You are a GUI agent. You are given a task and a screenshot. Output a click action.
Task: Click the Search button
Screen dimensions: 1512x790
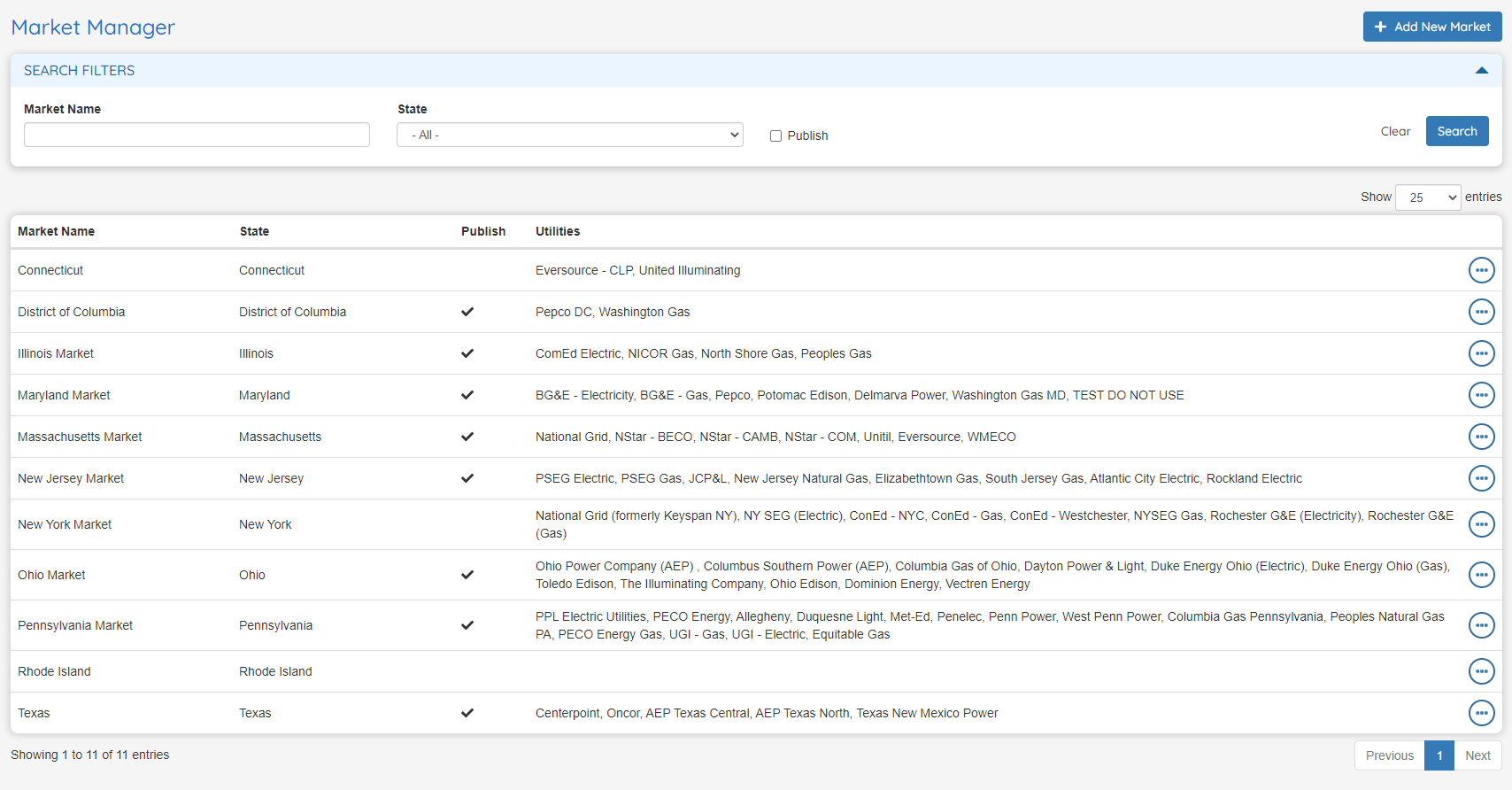coord(1457,131)
